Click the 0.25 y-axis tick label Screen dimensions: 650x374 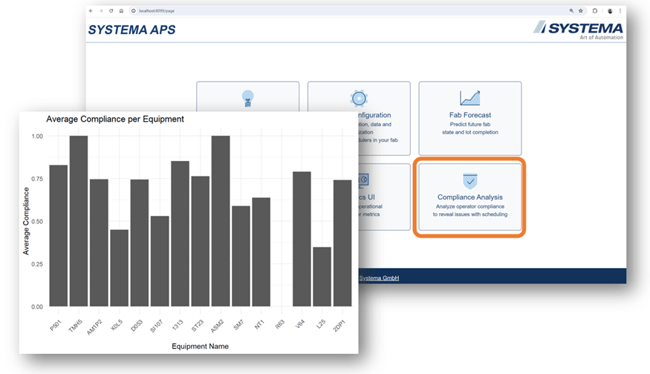pyautogui.click(x=37, y=264)
